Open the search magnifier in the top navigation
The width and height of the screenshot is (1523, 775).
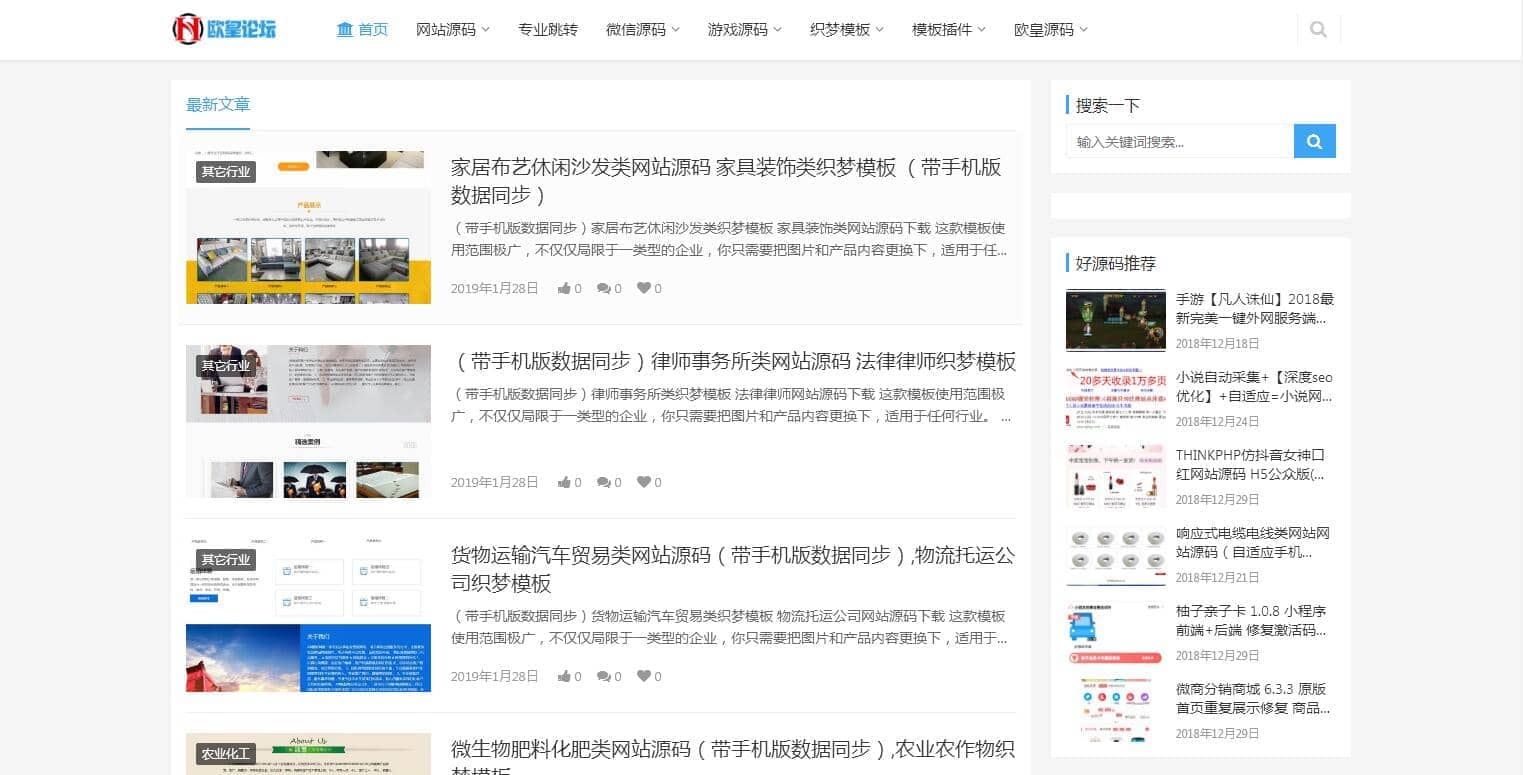pos(1318,30)
